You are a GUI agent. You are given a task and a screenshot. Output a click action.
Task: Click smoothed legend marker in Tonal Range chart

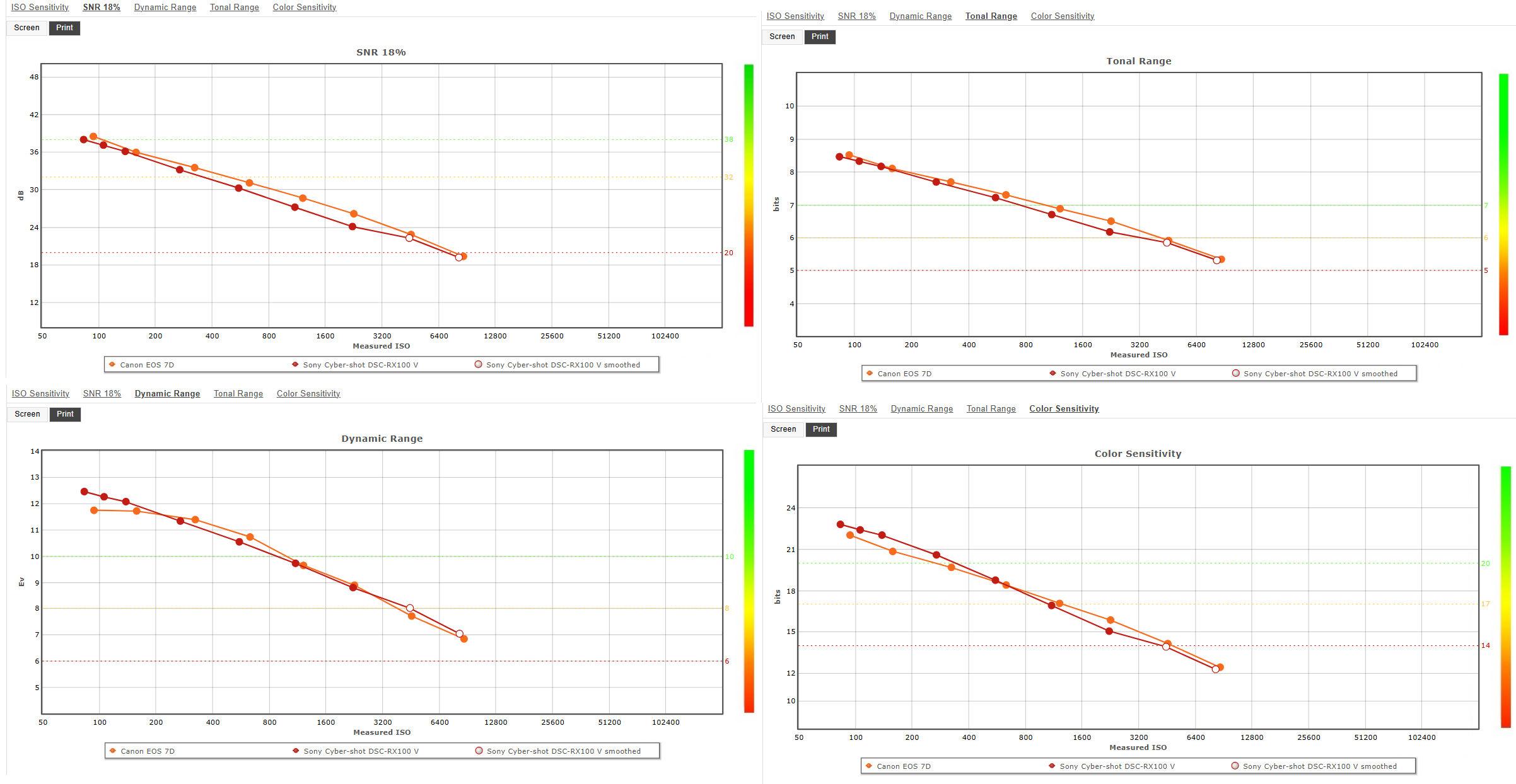tap(1236, 373)
